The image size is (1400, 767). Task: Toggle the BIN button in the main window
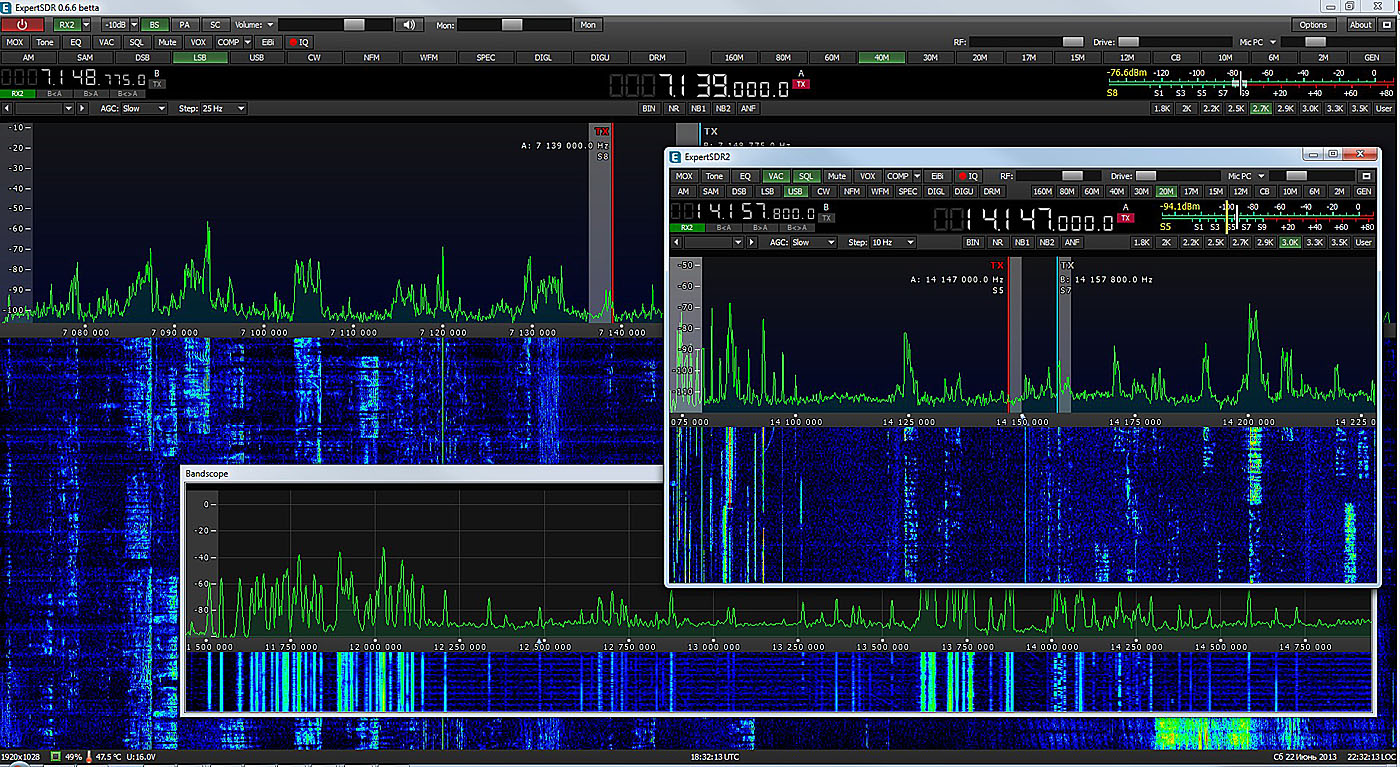pos(649,108)
